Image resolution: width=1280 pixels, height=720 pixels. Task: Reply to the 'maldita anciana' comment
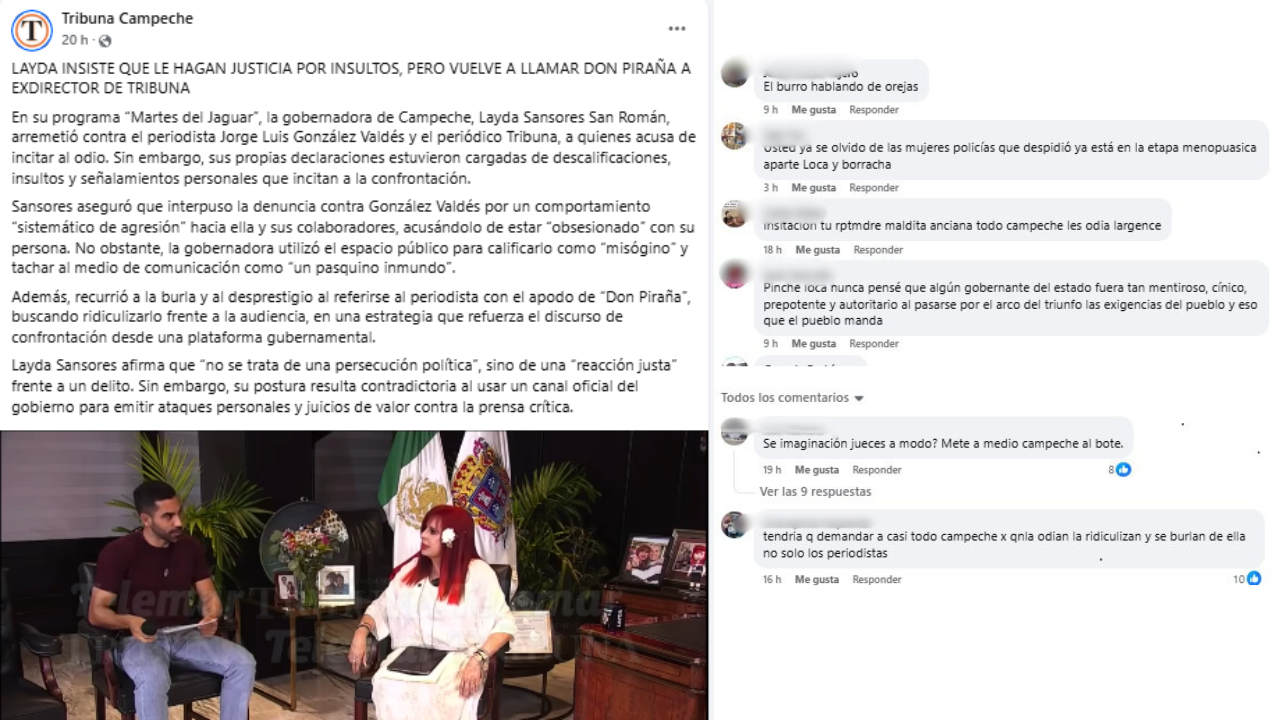(878, 250)
